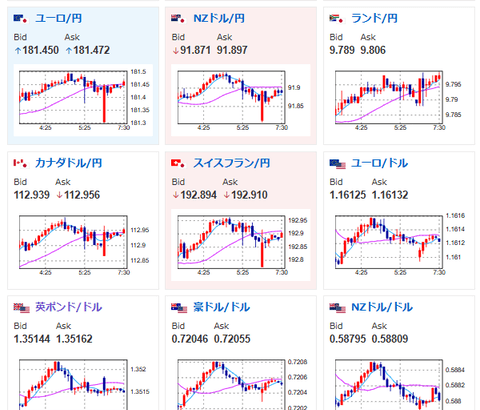Image resolution: width=480 pixels, height=410 pixels.
Task: Click the Canadian dollar/Yen flag icon
Action: 20,163
